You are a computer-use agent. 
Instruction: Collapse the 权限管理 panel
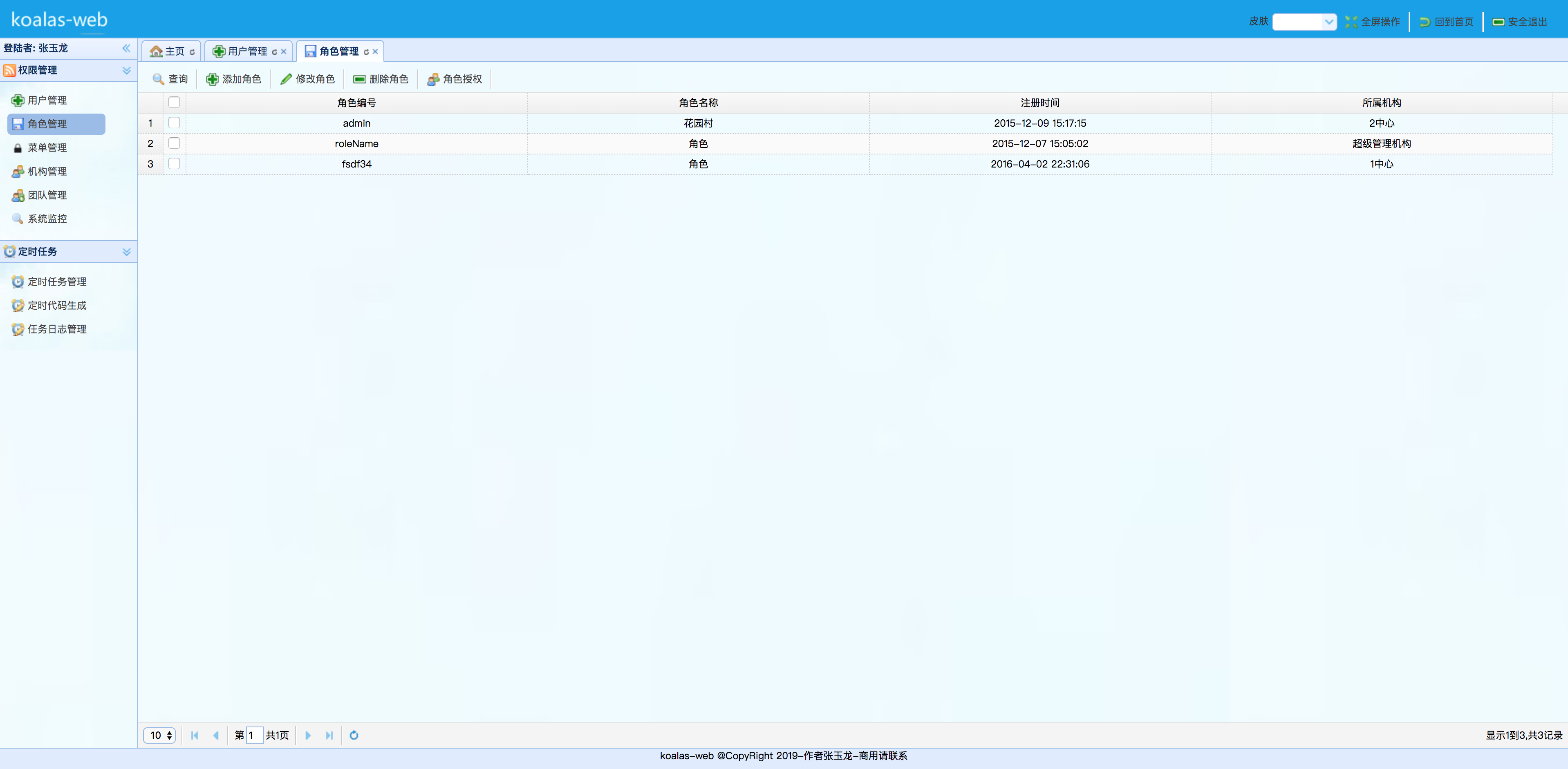pyautogui.click(x=127, y=71)
